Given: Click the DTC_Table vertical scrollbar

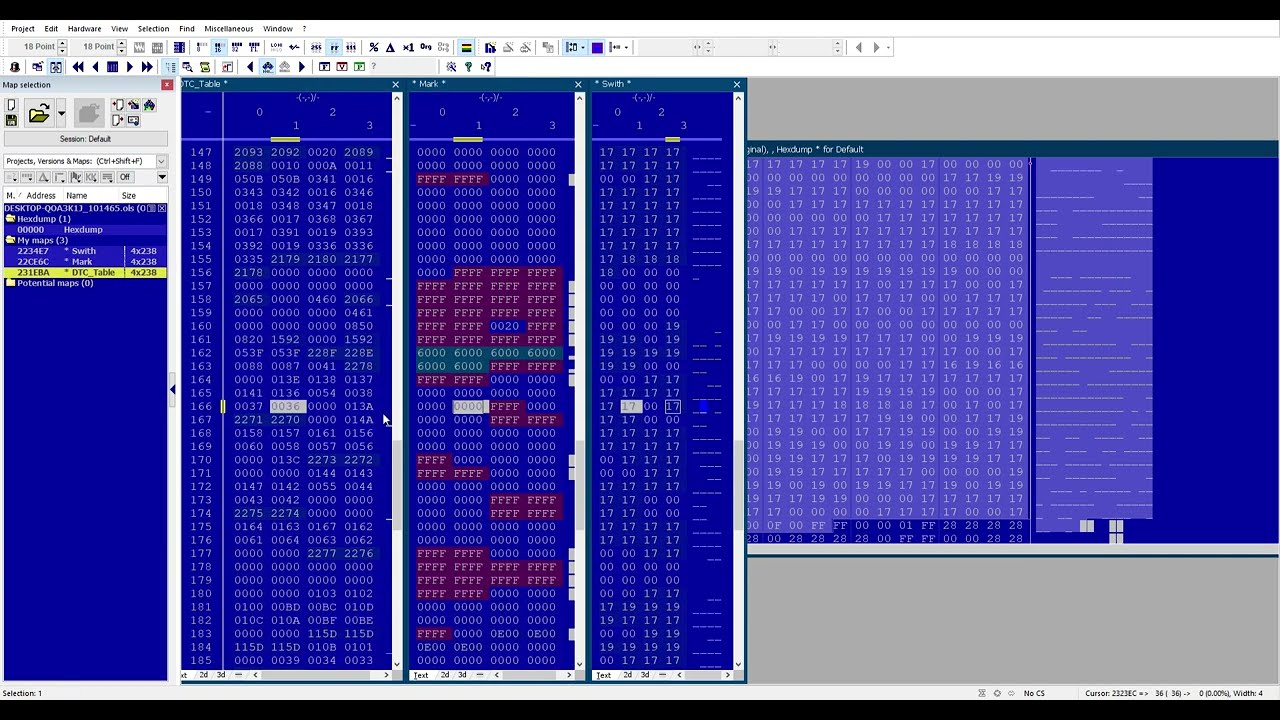Looking at the screenshot, I should point(397,380).
